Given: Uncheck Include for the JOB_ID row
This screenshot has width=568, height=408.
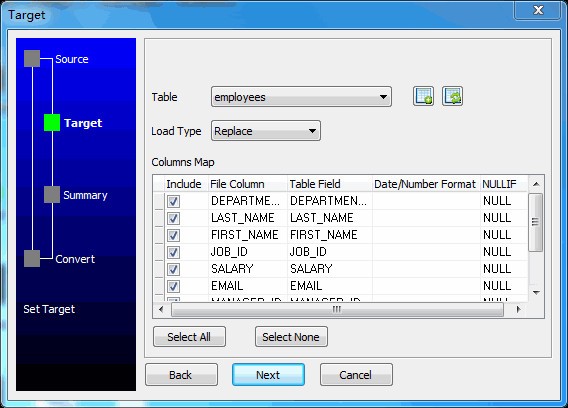Looking at the screenshot, I should 173,252.
